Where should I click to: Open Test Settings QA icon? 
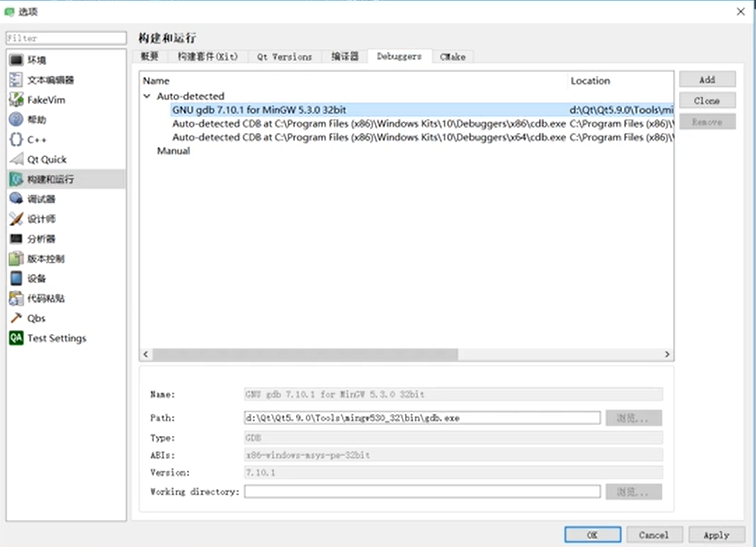pos(16,338)
